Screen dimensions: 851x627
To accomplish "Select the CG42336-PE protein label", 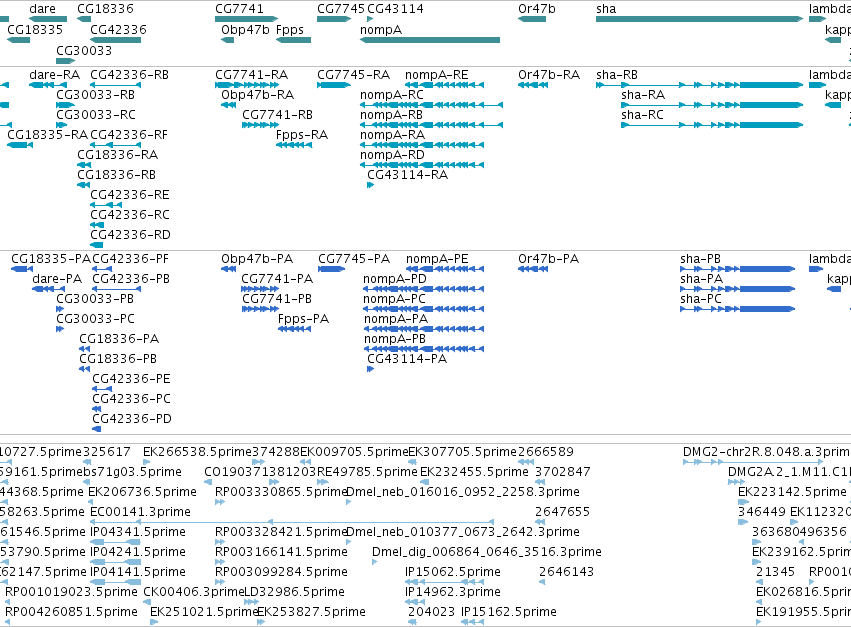I will 131,378.
